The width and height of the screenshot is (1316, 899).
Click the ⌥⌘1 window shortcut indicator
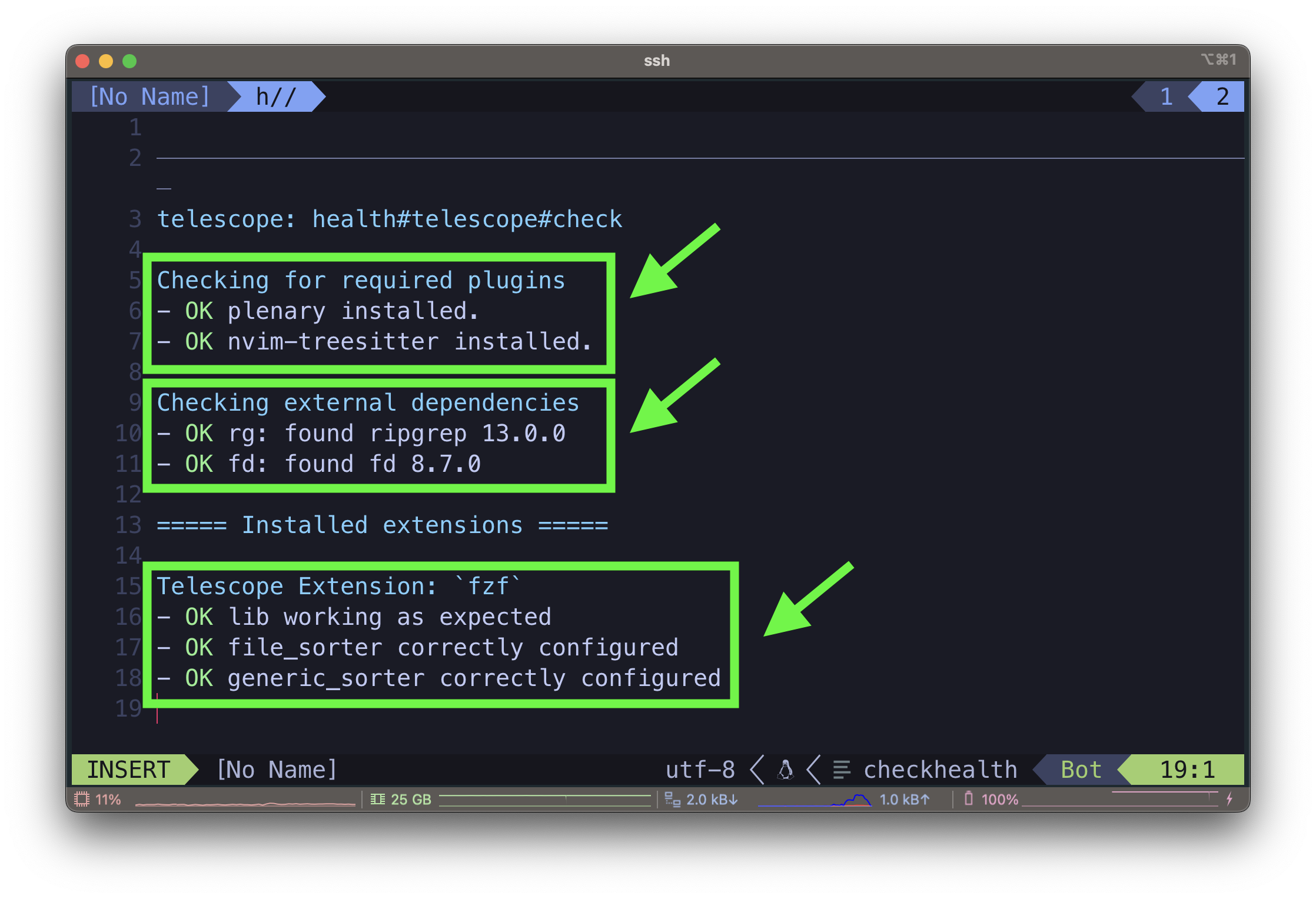[1218, 59]
